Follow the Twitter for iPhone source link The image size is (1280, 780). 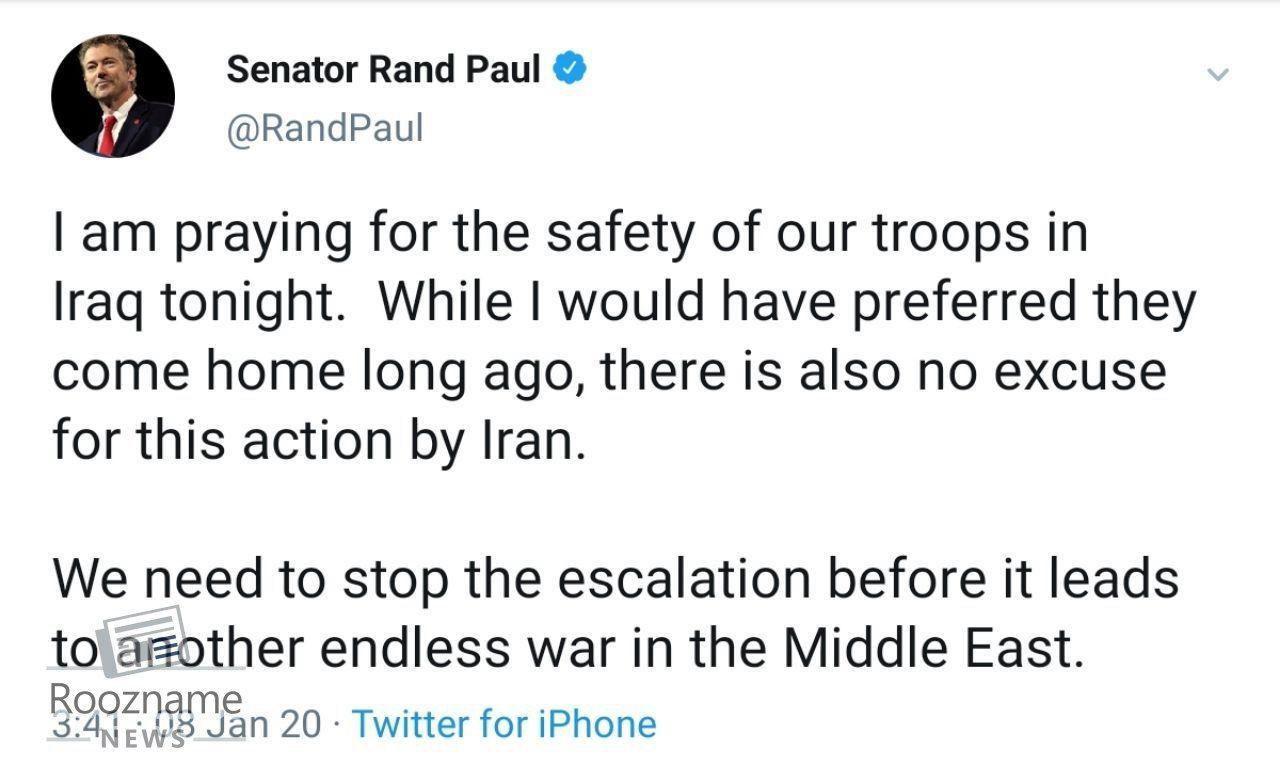point(504,724)
